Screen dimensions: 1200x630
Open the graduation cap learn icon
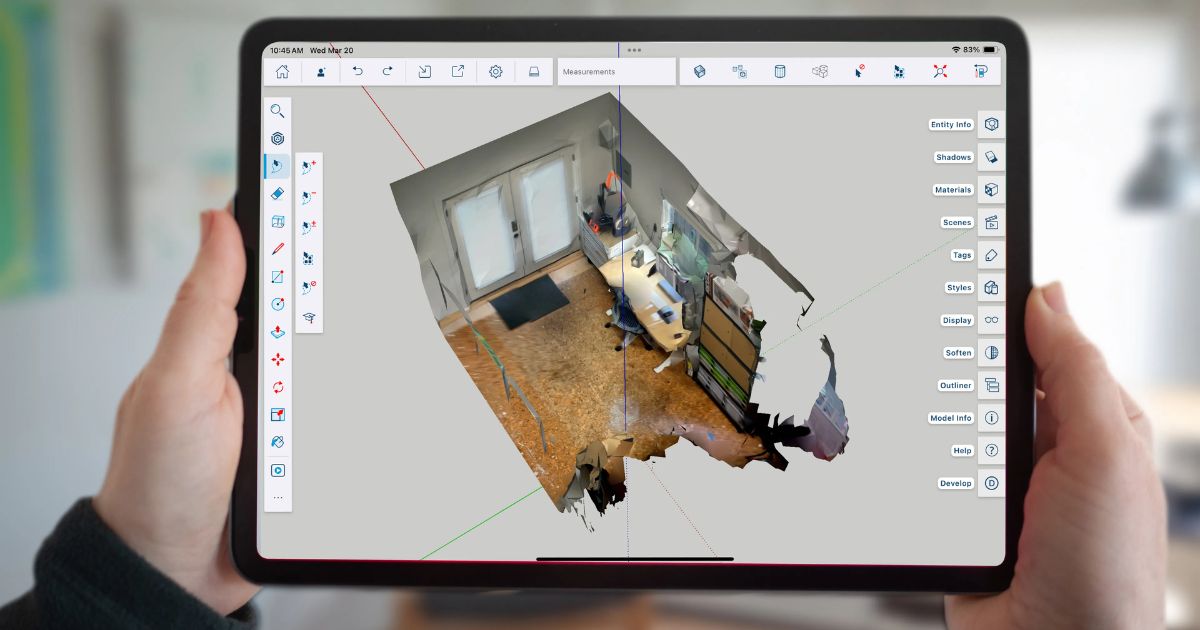point(309,317)
